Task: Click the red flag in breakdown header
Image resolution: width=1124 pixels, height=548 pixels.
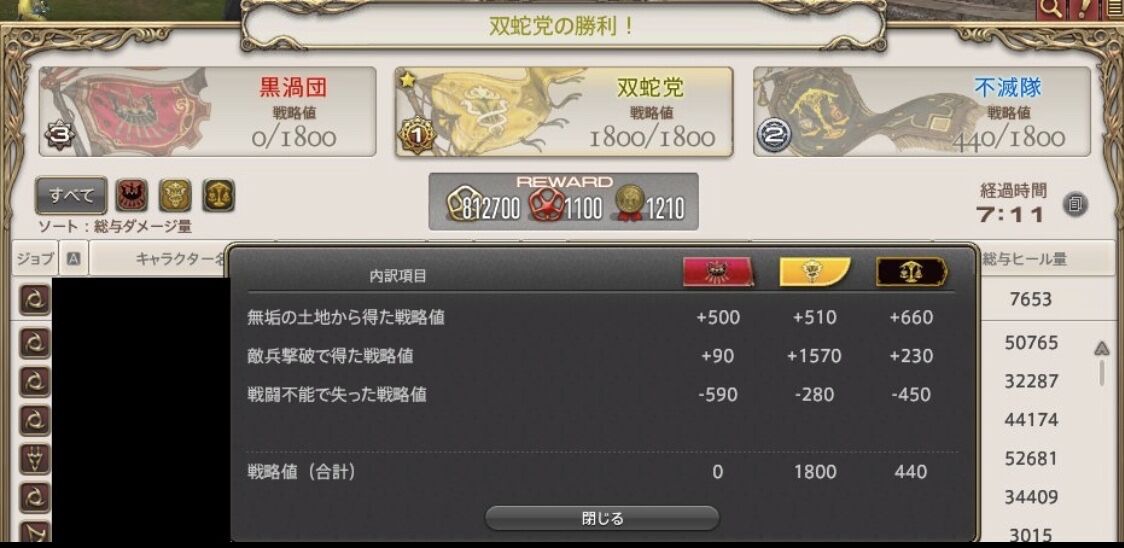Action: point(718,272)
